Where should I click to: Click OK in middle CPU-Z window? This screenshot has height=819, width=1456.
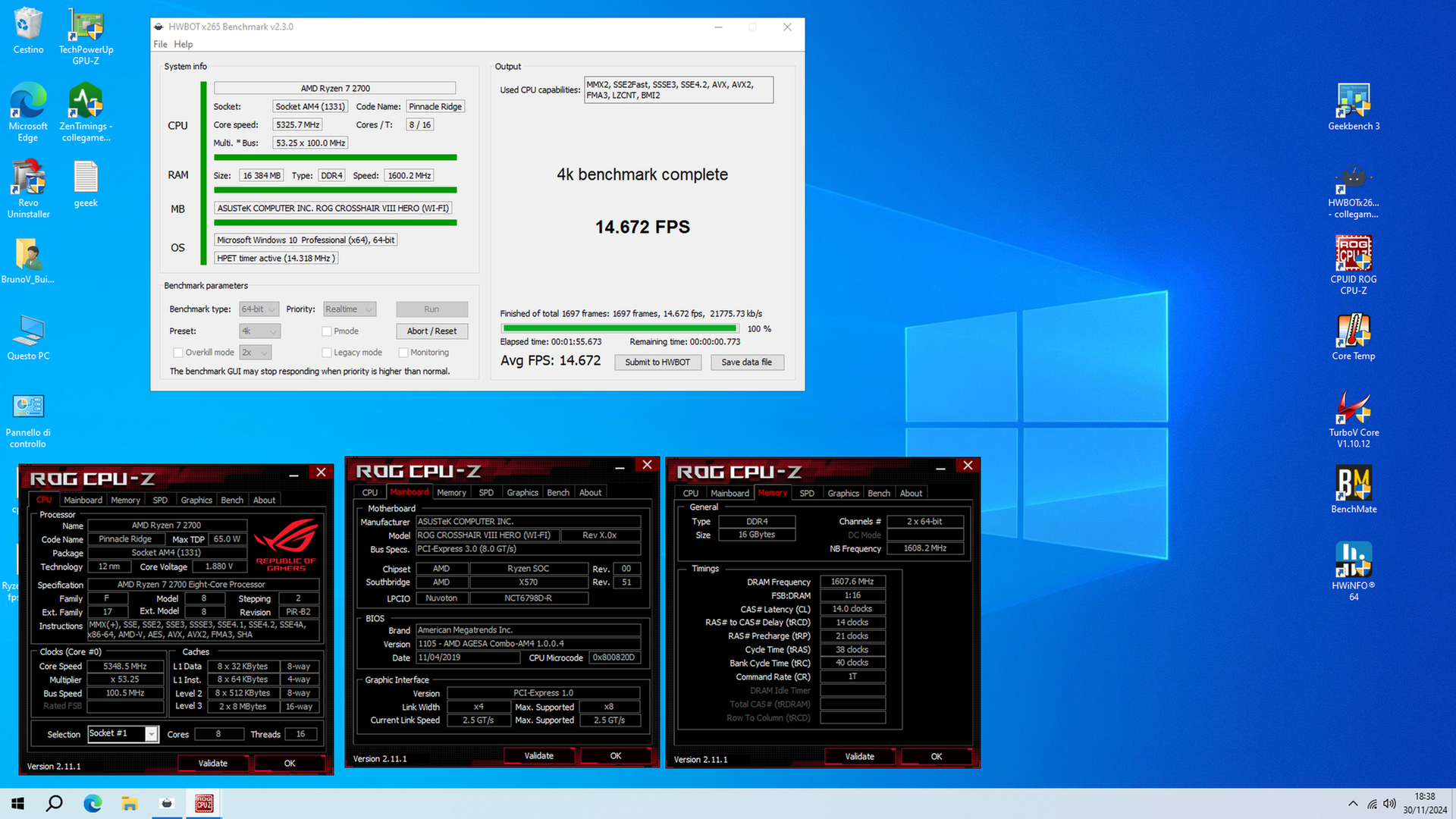[x=616, y=755]
